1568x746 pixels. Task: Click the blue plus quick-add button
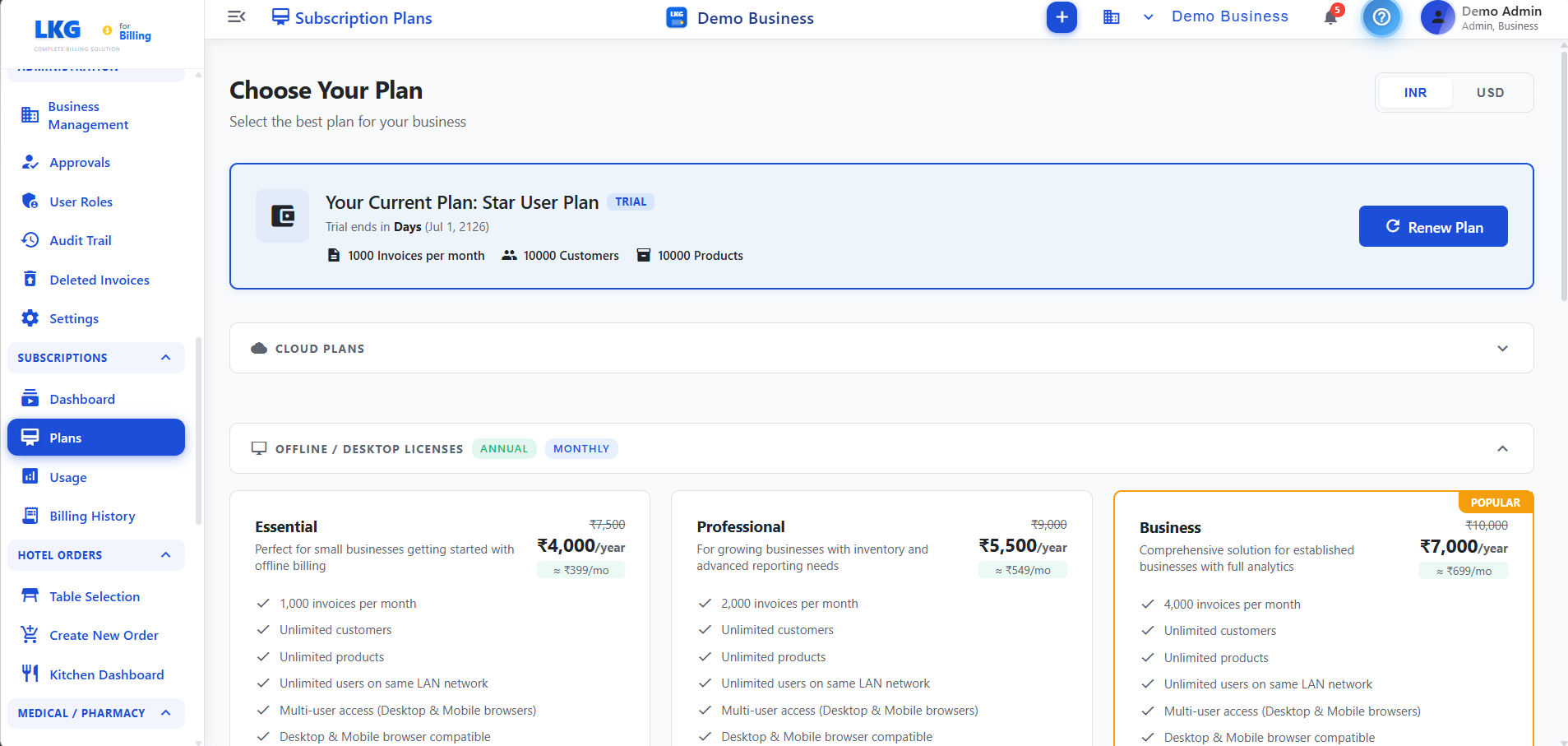tap(1062, 17)
